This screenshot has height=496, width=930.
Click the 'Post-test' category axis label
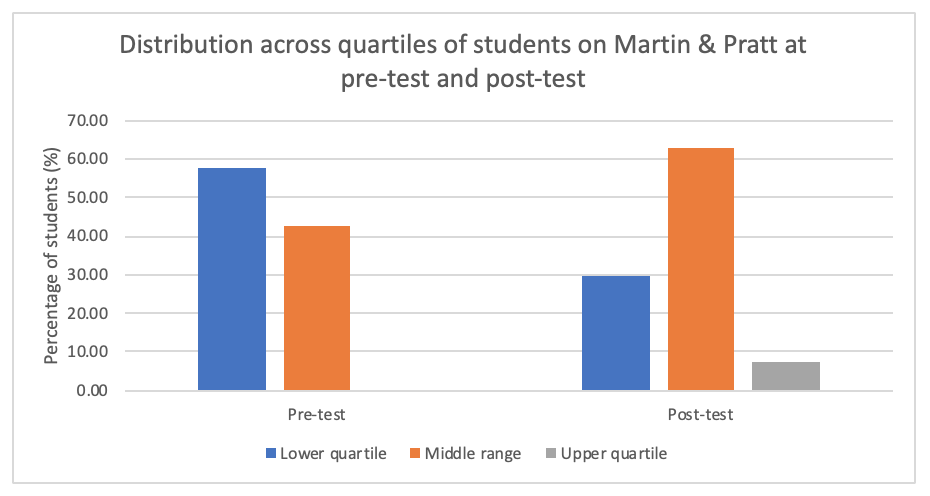click(x=700, y=414)
